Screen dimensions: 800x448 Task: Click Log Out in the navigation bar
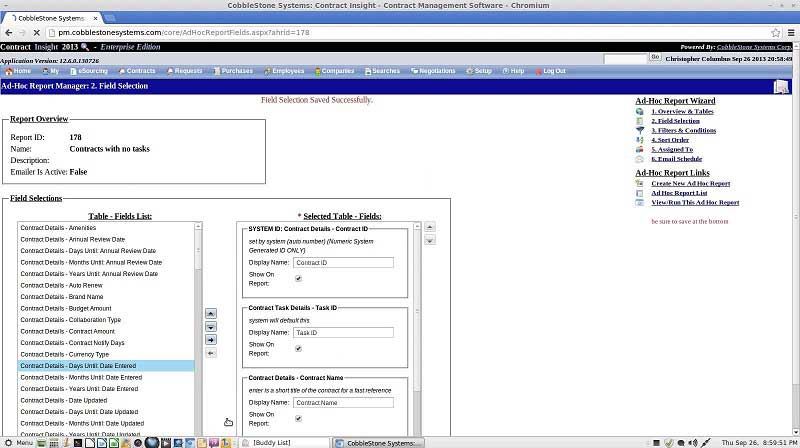tap(551, 71)
